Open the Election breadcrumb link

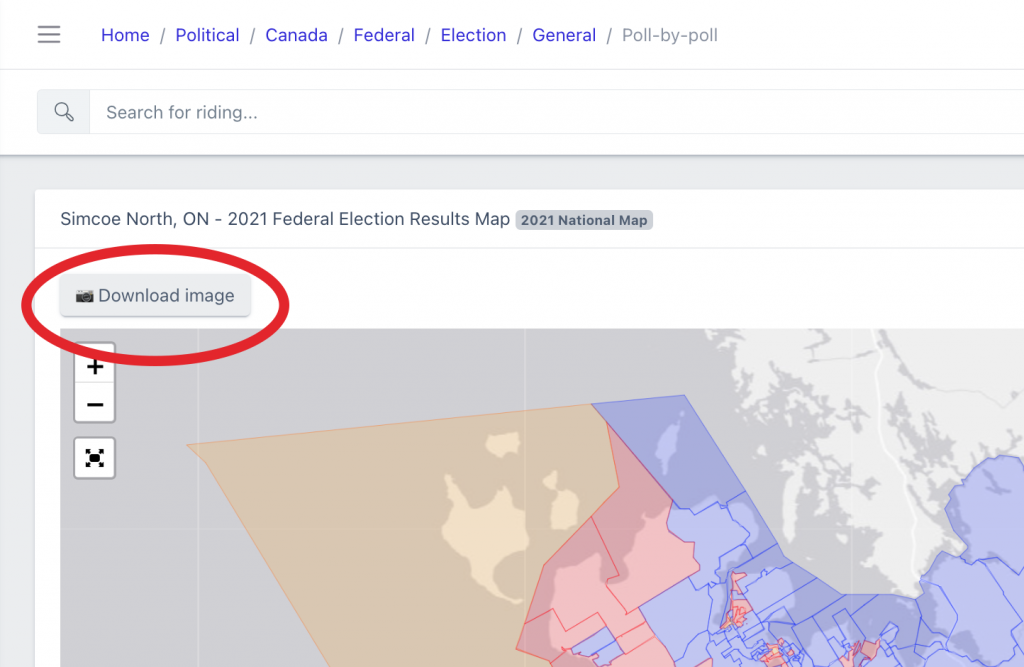click(473, 35)
